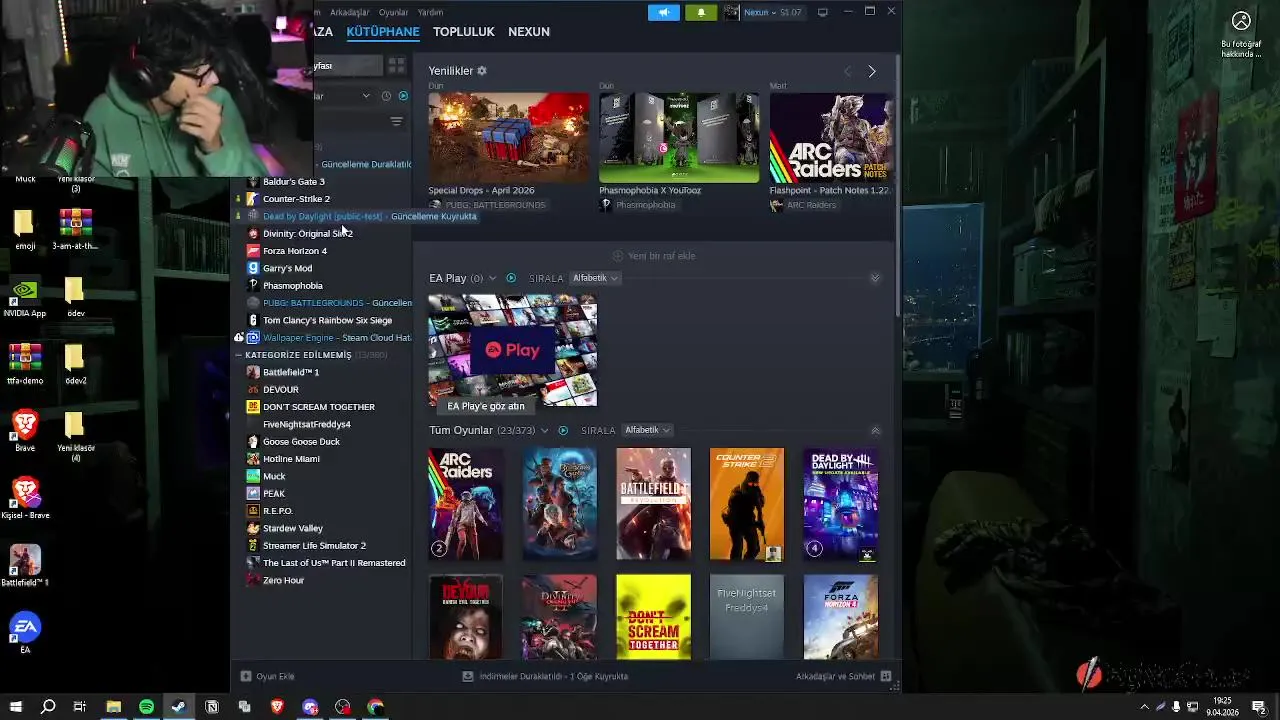Open Steam icon in taskbar

coord(179,707)
